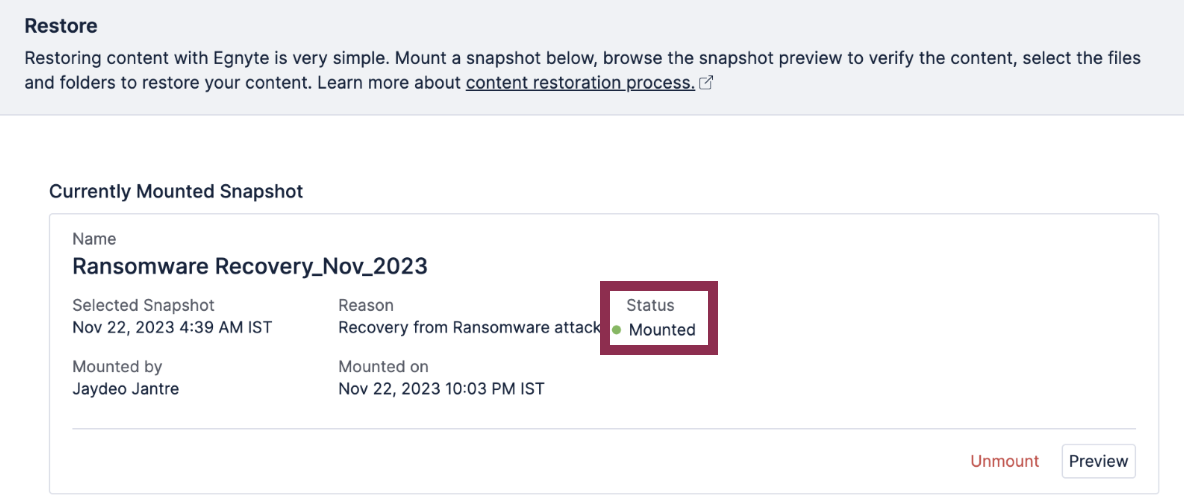Click the Restore heading
This screenshot has width=1184, height=502.
pyautogui.click(x=61, y=26)
